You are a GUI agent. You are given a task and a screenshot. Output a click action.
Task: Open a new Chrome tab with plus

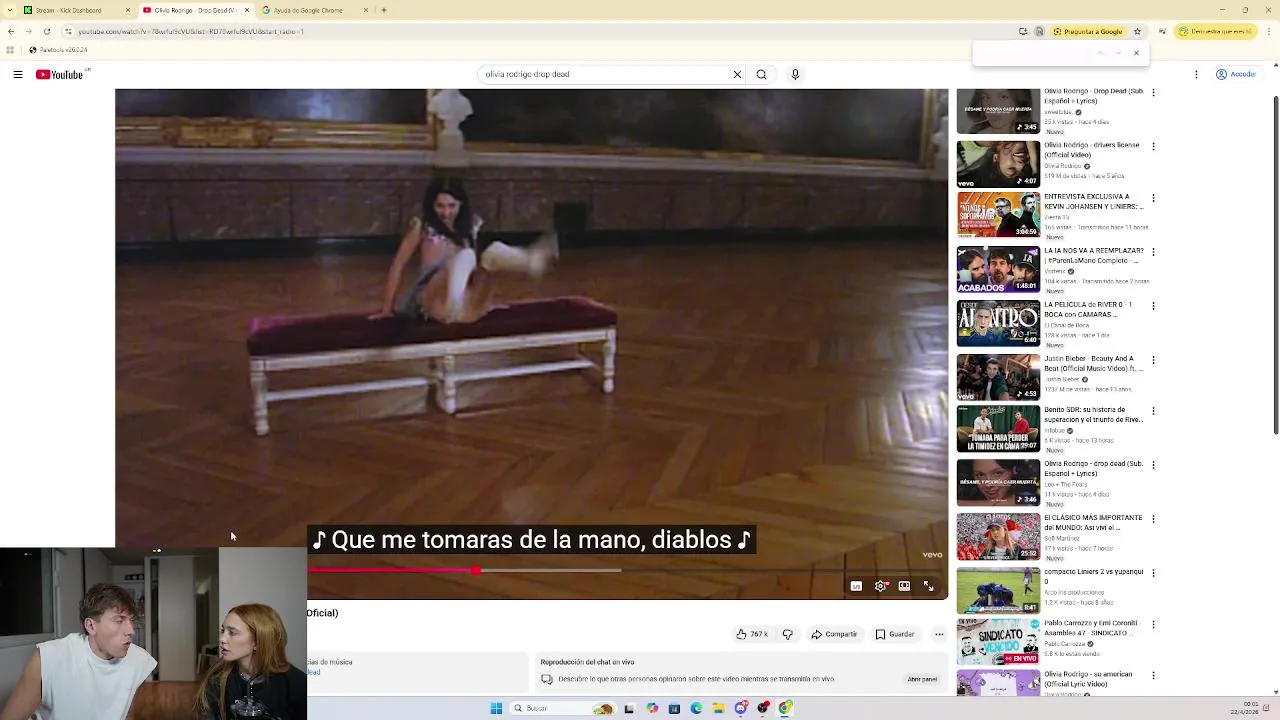(x=384, y=10)
